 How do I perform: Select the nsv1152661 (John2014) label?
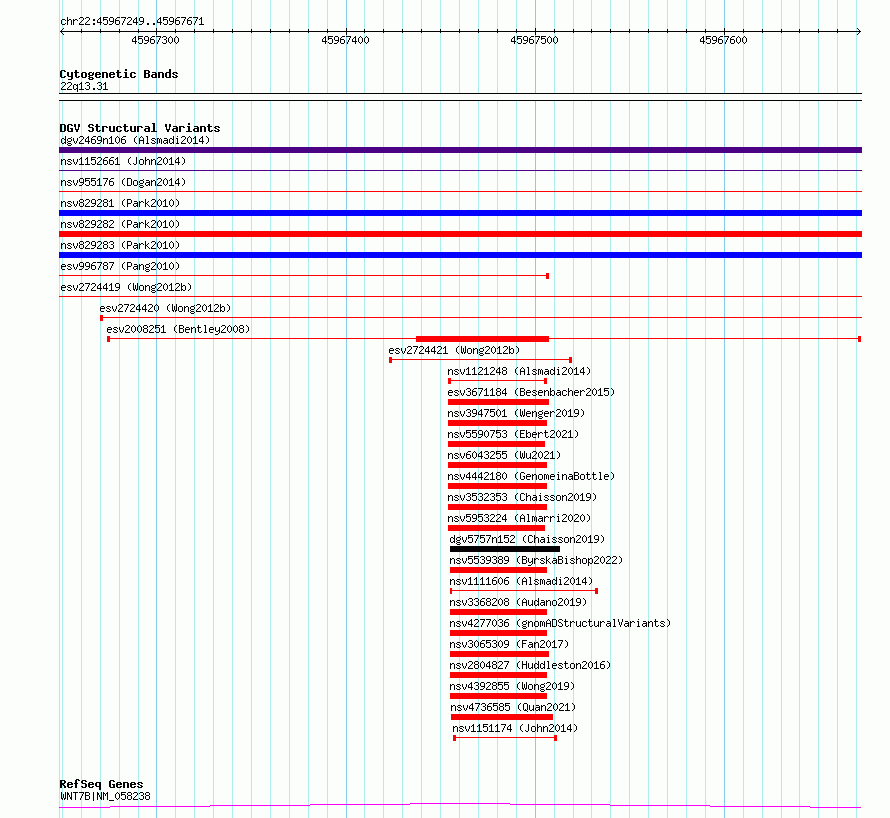123,161
